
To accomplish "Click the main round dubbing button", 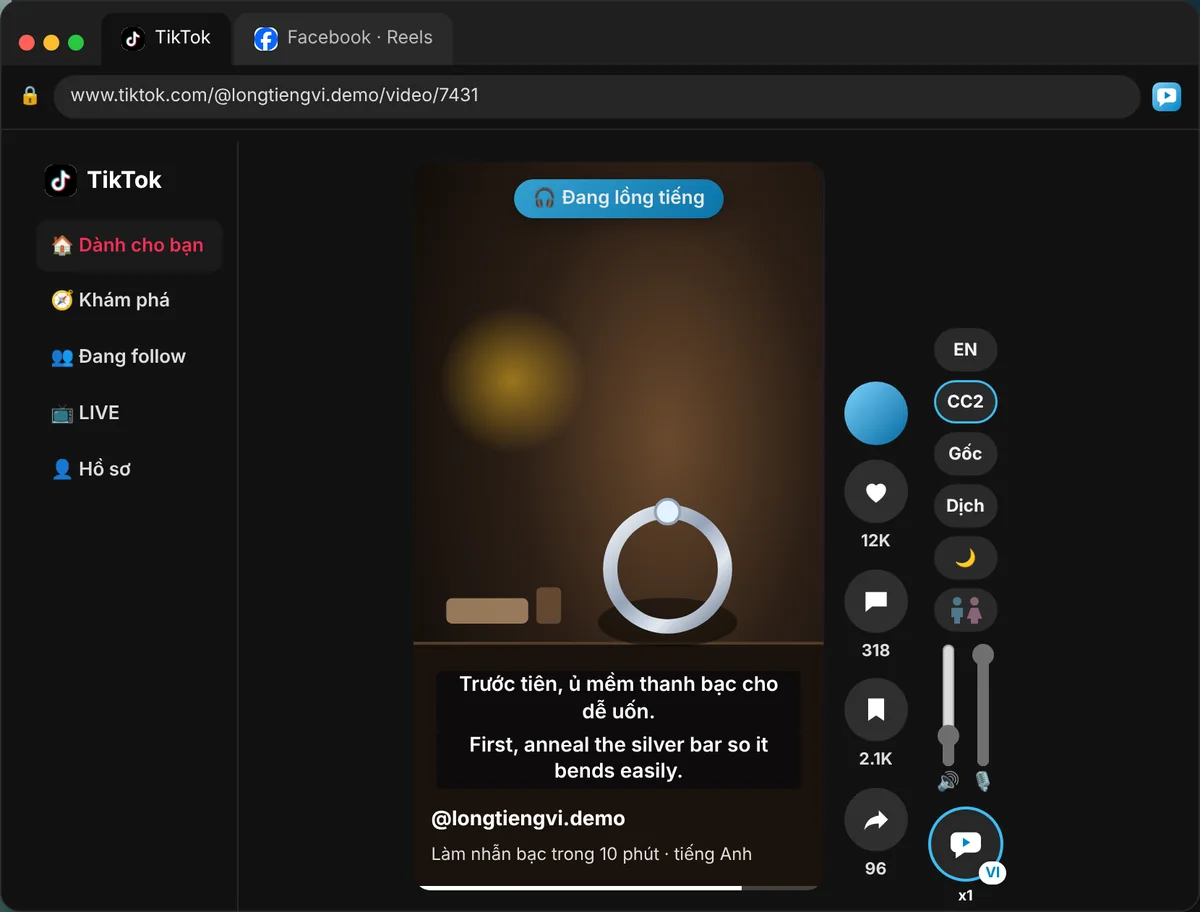I will pos(965,844).
